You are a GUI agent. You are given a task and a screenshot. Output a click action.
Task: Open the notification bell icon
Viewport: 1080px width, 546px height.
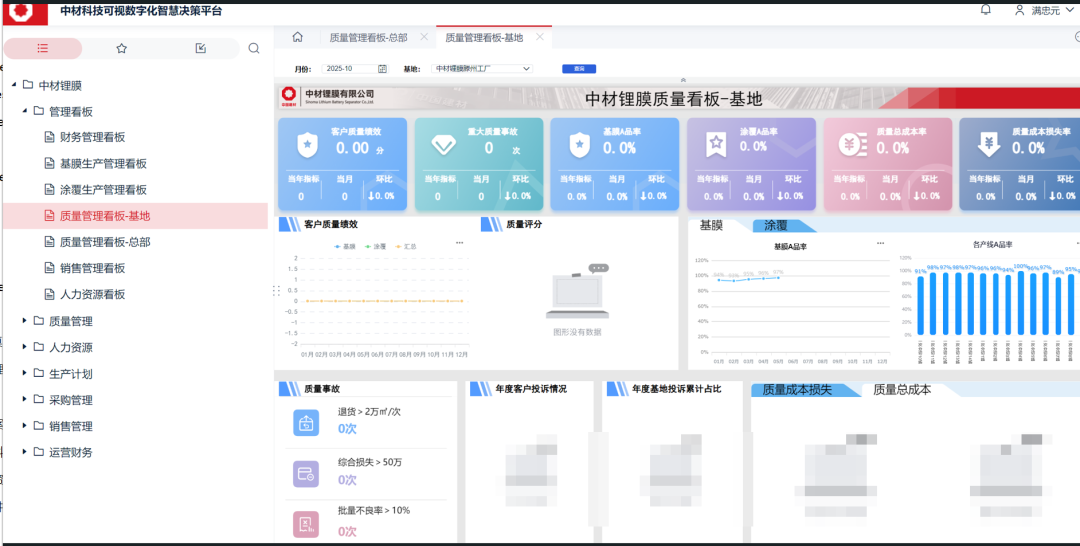click(x=986, y=10)
